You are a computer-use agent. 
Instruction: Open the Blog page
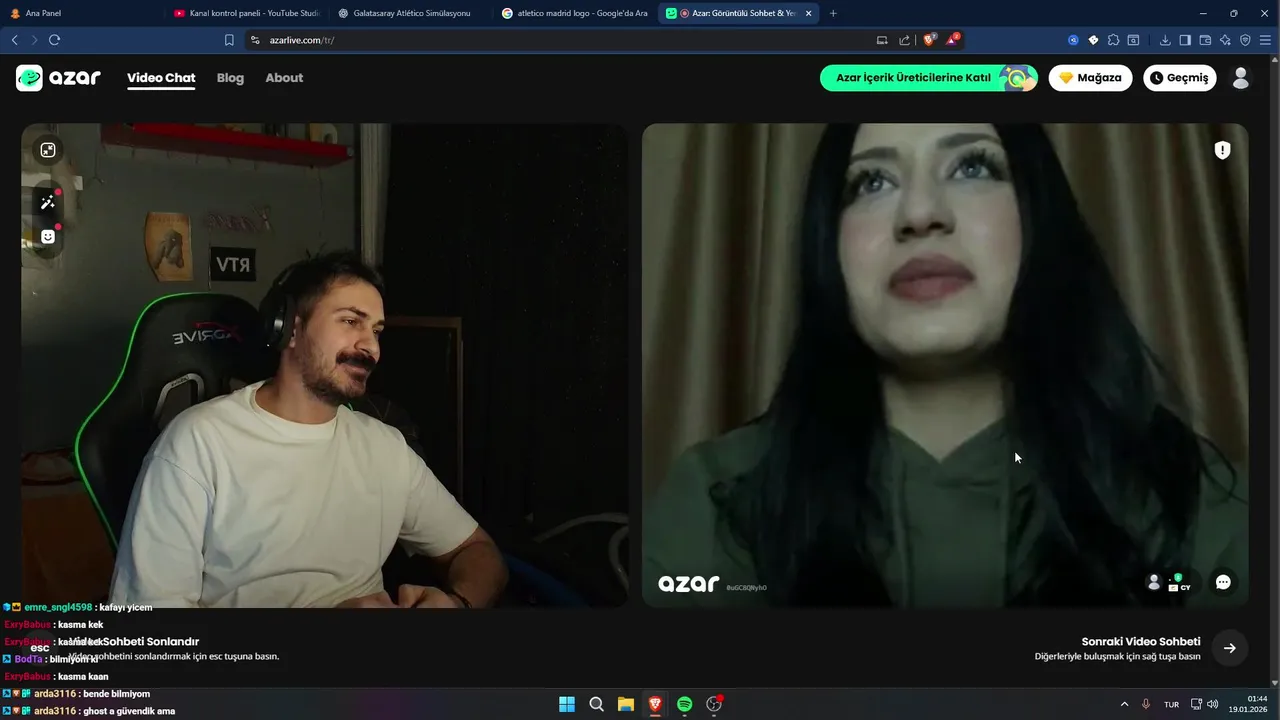click(x=230, y=78)
